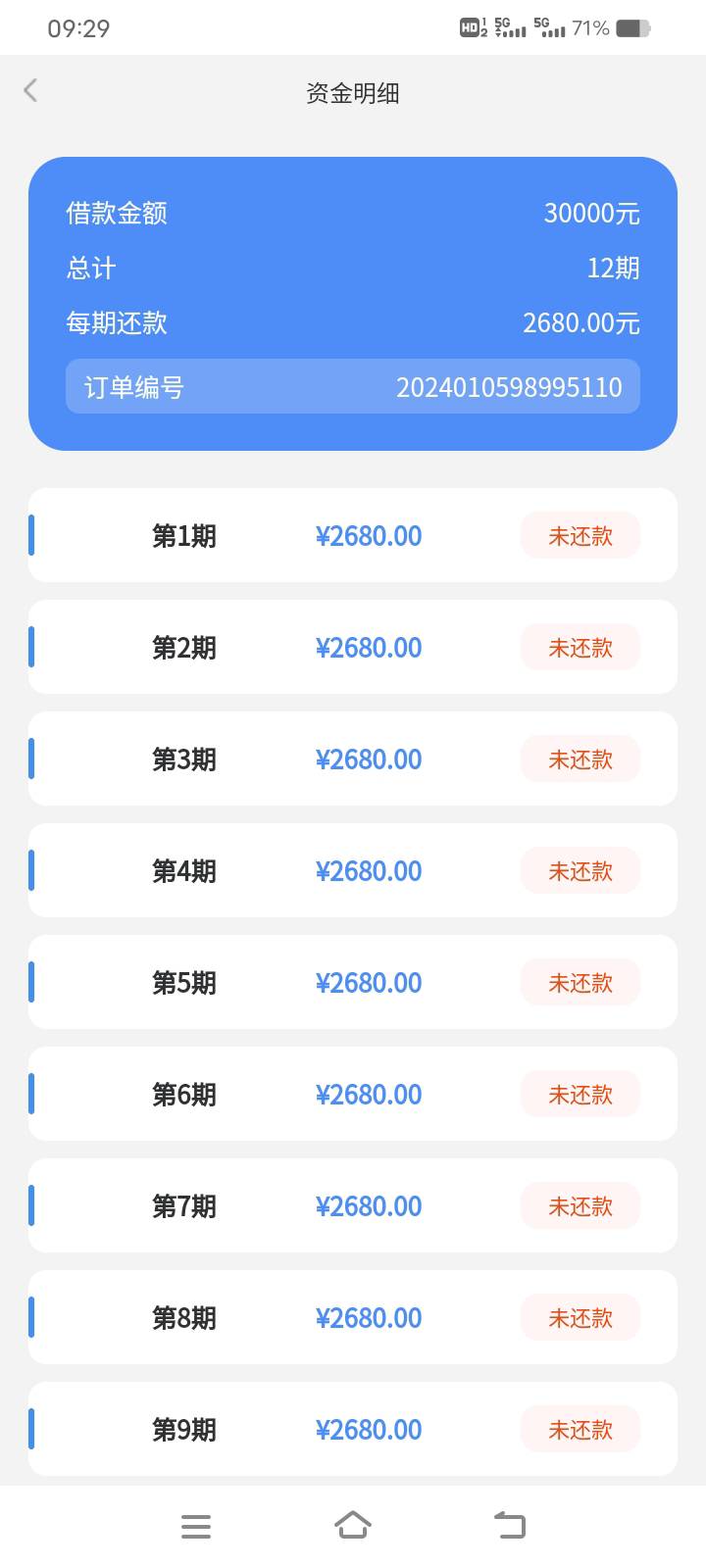This screenshot has height=1568, width=706.
Task: Tap the back arrow icon
Action: [30, 91]
